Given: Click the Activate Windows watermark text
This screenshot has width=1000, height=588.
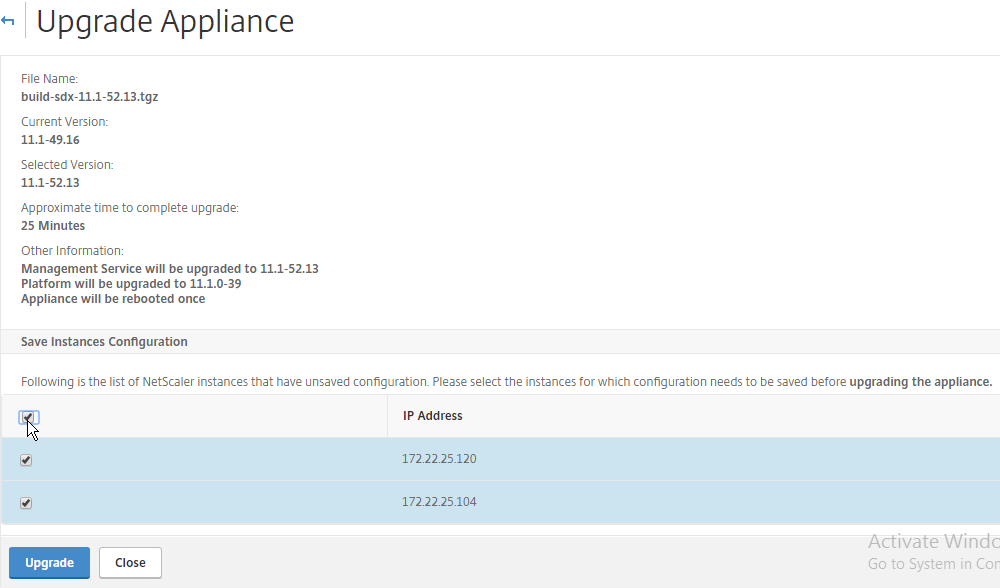Looking at the screenshot, I should tap(934, 541).
